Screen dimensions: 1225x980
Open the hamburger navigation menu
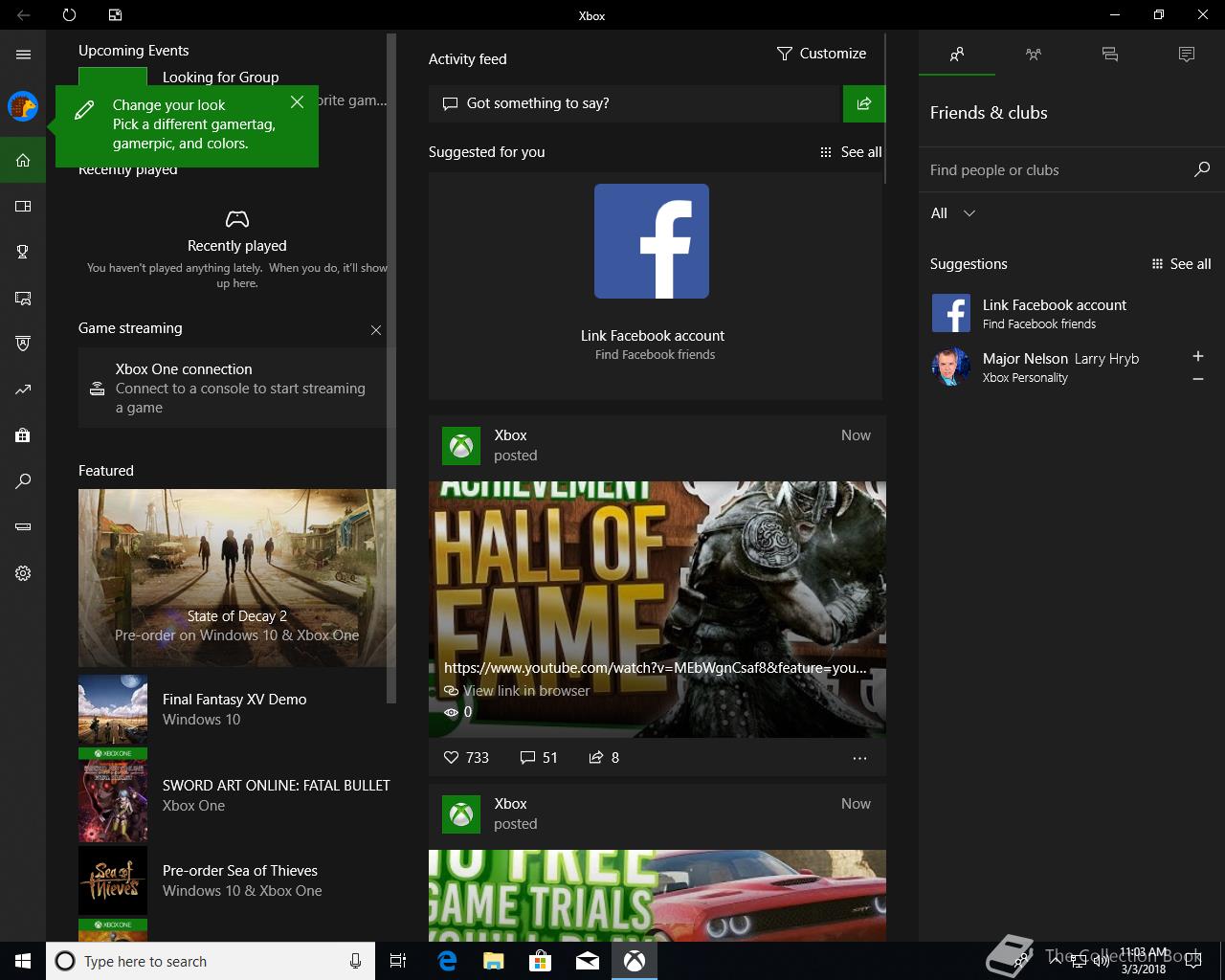(x=23, y=55)
